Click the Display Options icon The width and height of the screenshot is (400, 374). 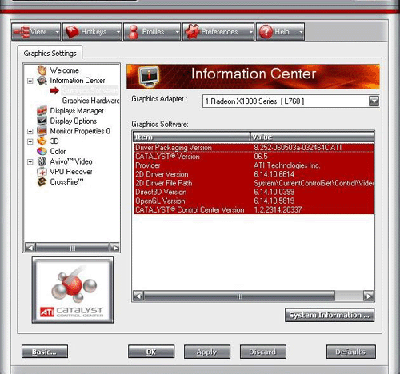[x=42, y=121]
